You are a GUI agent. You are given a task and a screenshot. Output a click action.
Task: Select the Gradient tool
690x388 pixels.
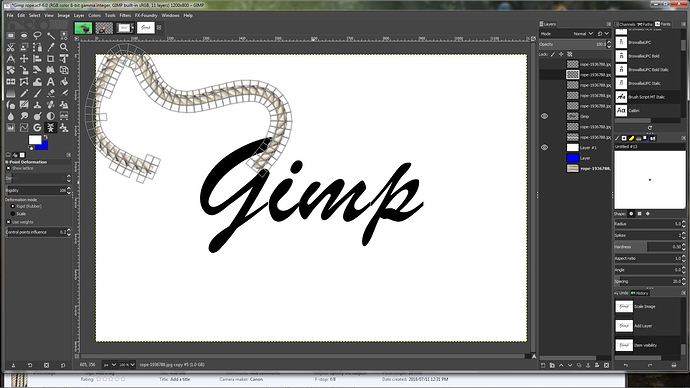coord(11,93)
